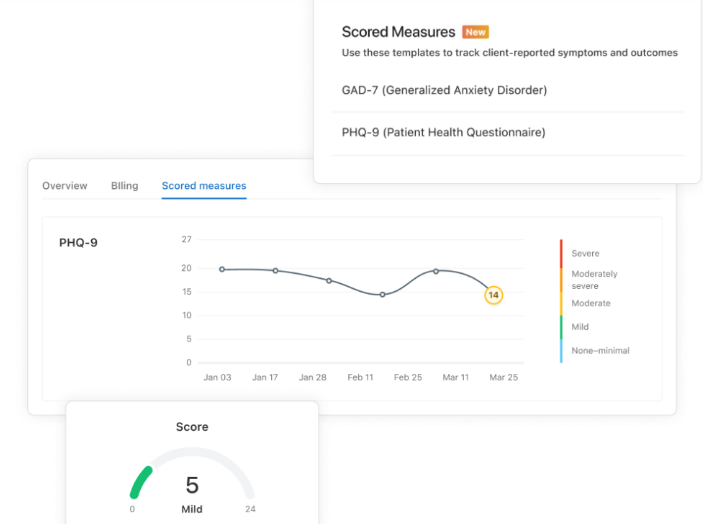Click the green Mild legend color segment
The image size is (703, 524).
pyautogui.click(x=561, y=327)
